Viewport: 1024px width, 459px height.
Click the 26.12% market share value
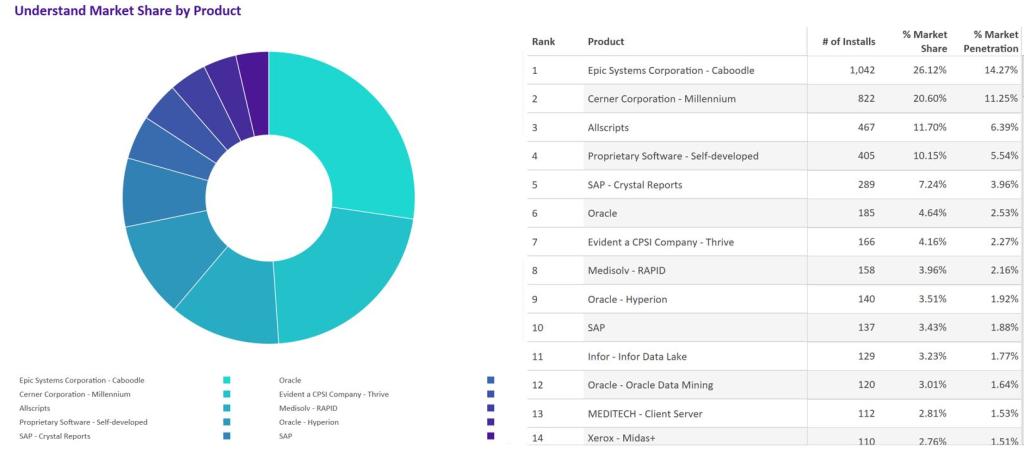point(930,70)
